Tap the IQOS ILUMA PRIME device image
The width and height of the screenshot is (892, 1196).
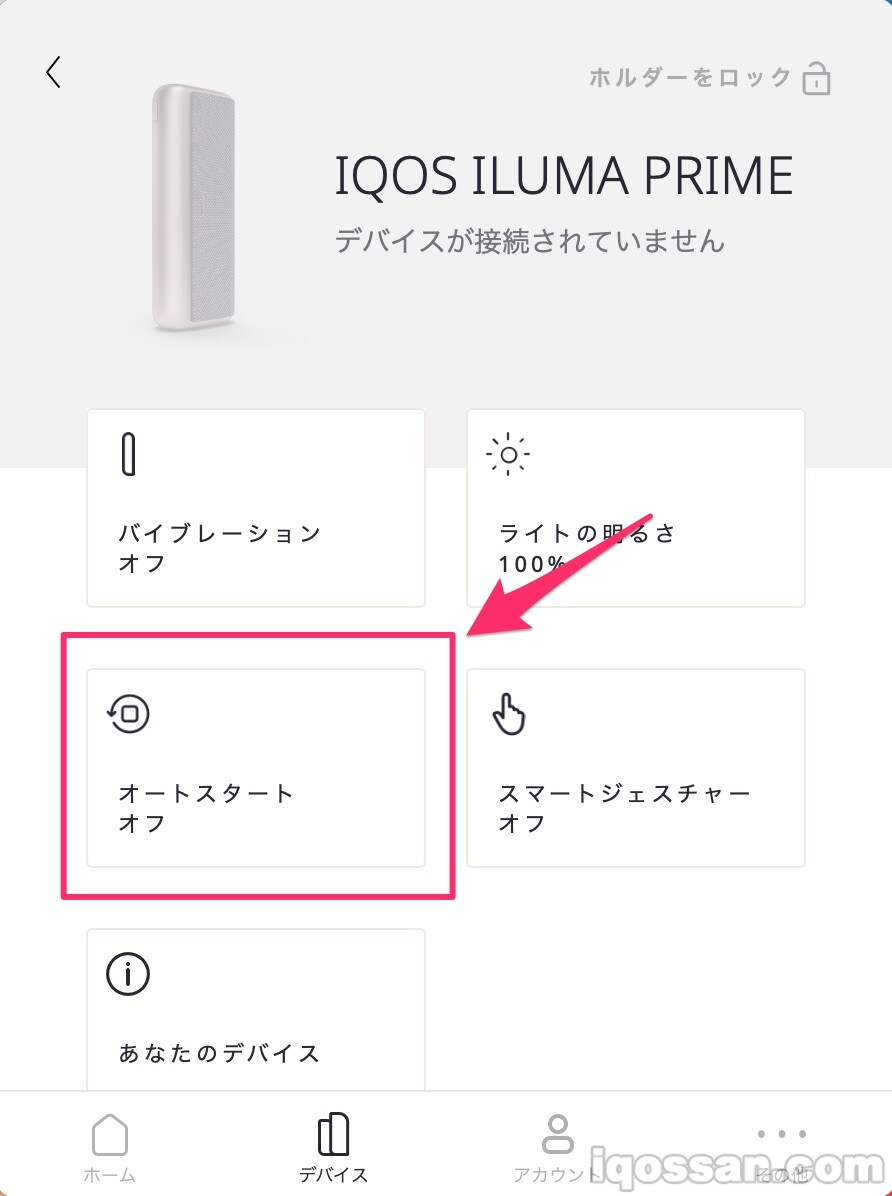(x=194, y=208)
